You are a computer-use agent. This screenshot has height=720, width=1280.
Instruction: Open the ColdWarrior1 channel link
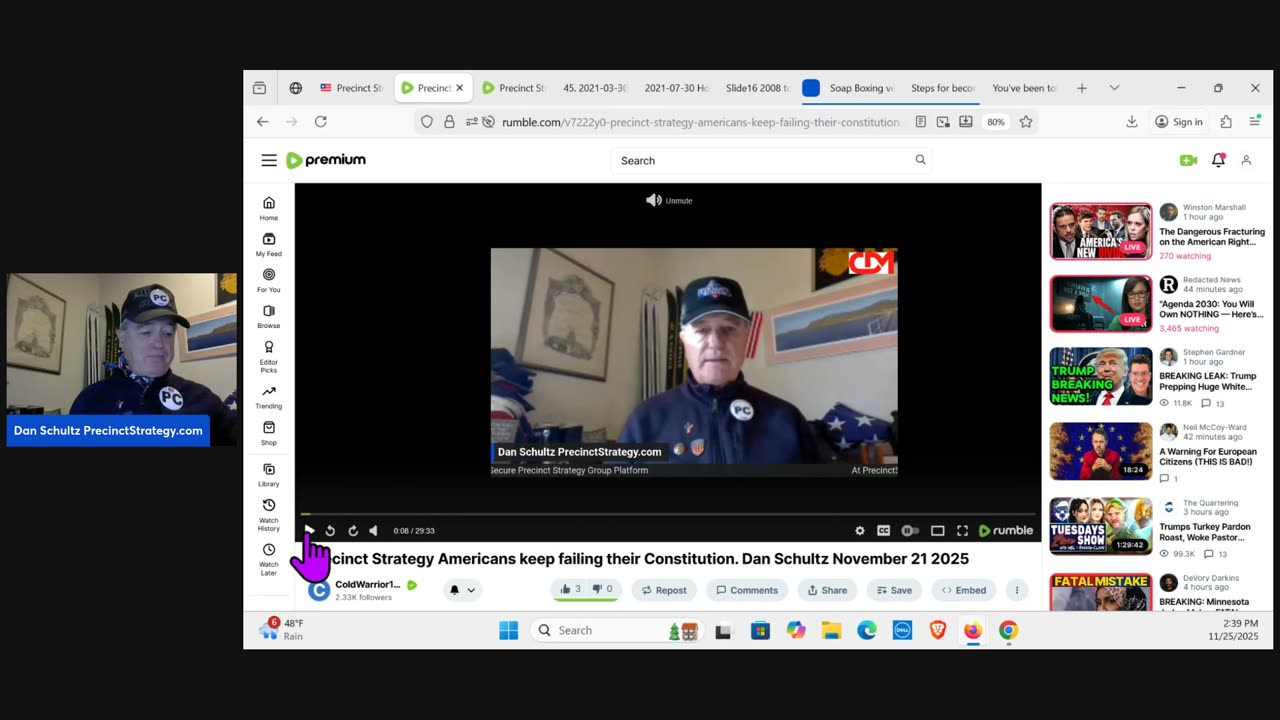click(x=367, y=584)
